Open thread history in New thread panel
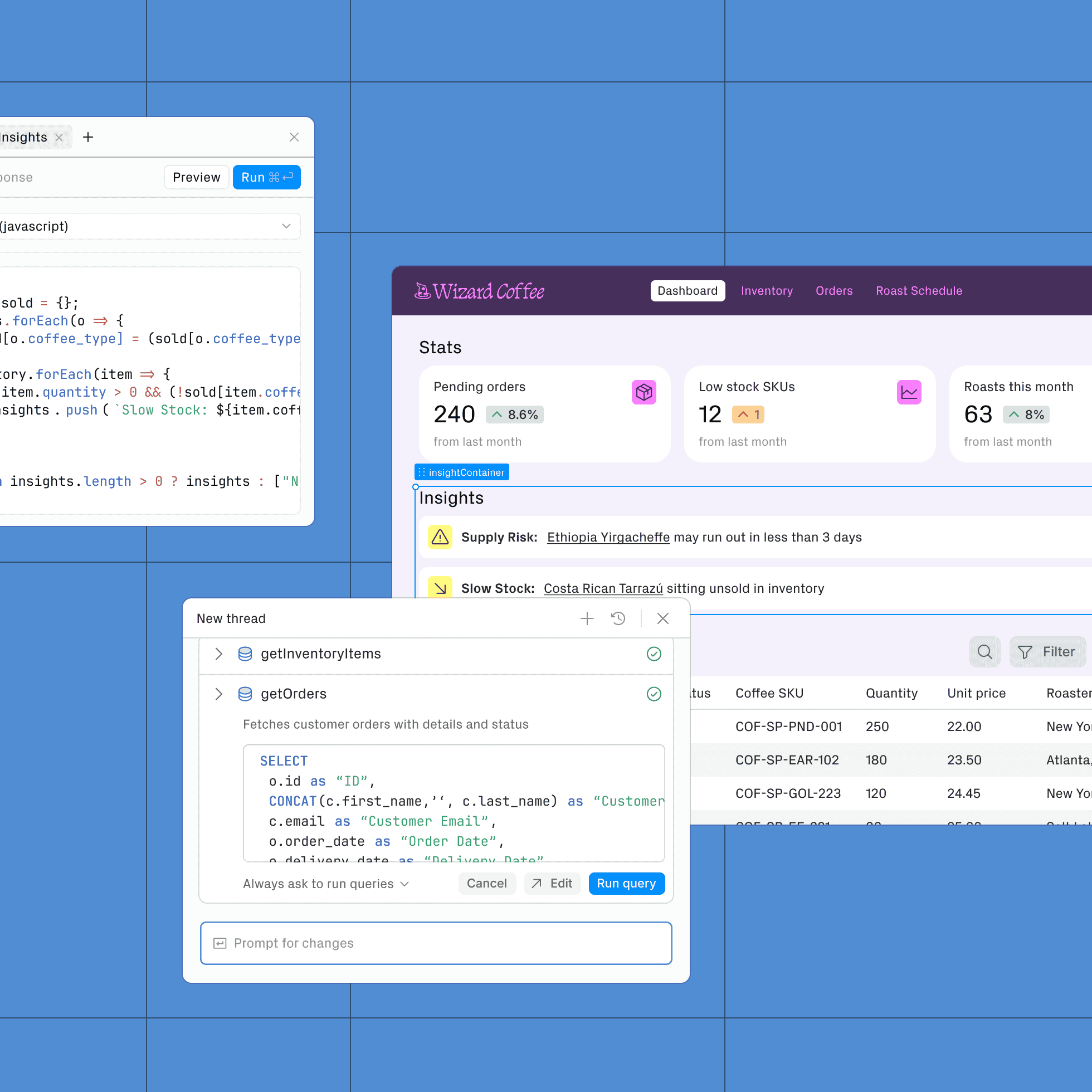Viewport: 1092px width, 1092px height. [618, 618]
